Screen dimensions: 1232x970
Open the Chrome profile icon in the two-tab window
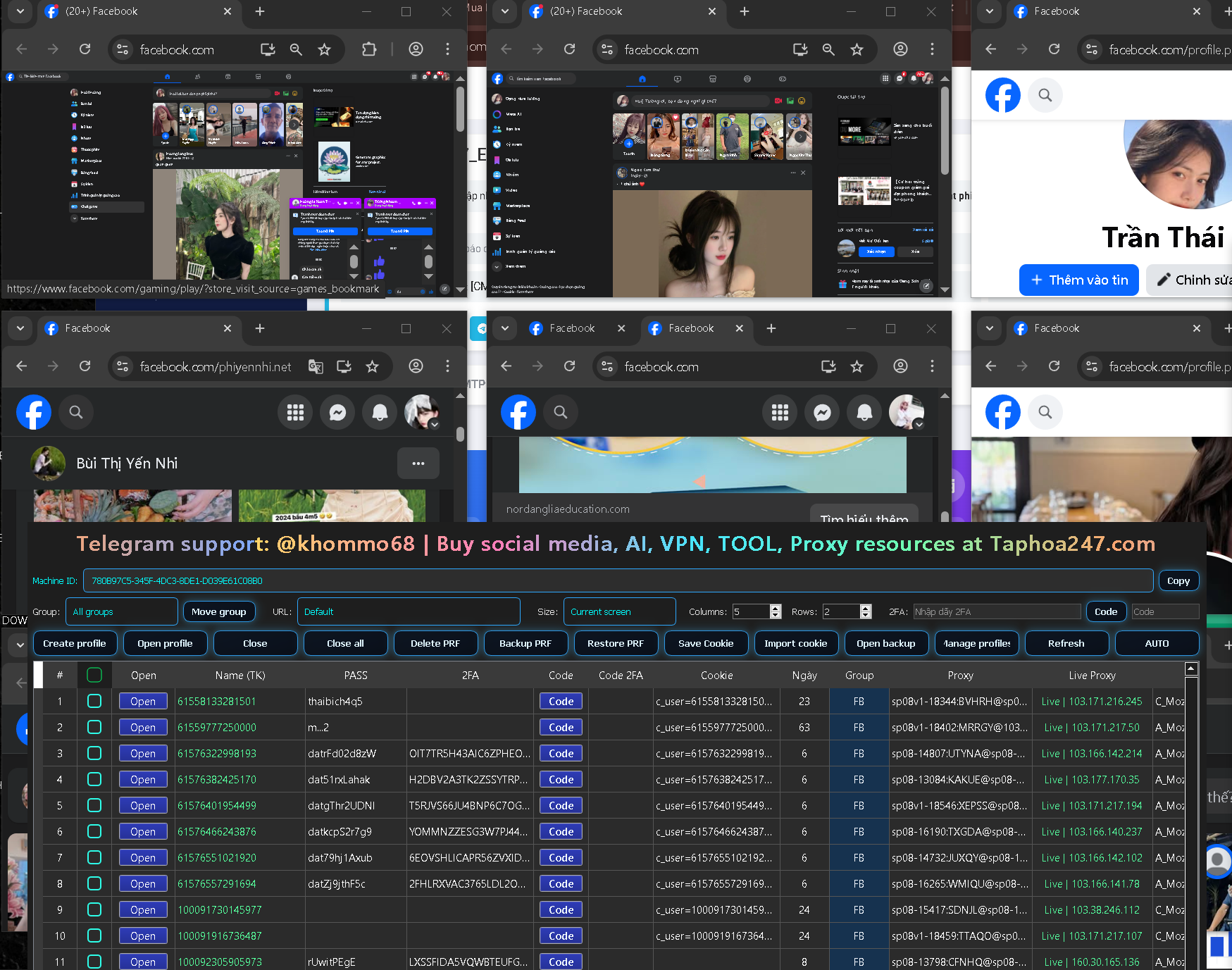click(900, 366)
